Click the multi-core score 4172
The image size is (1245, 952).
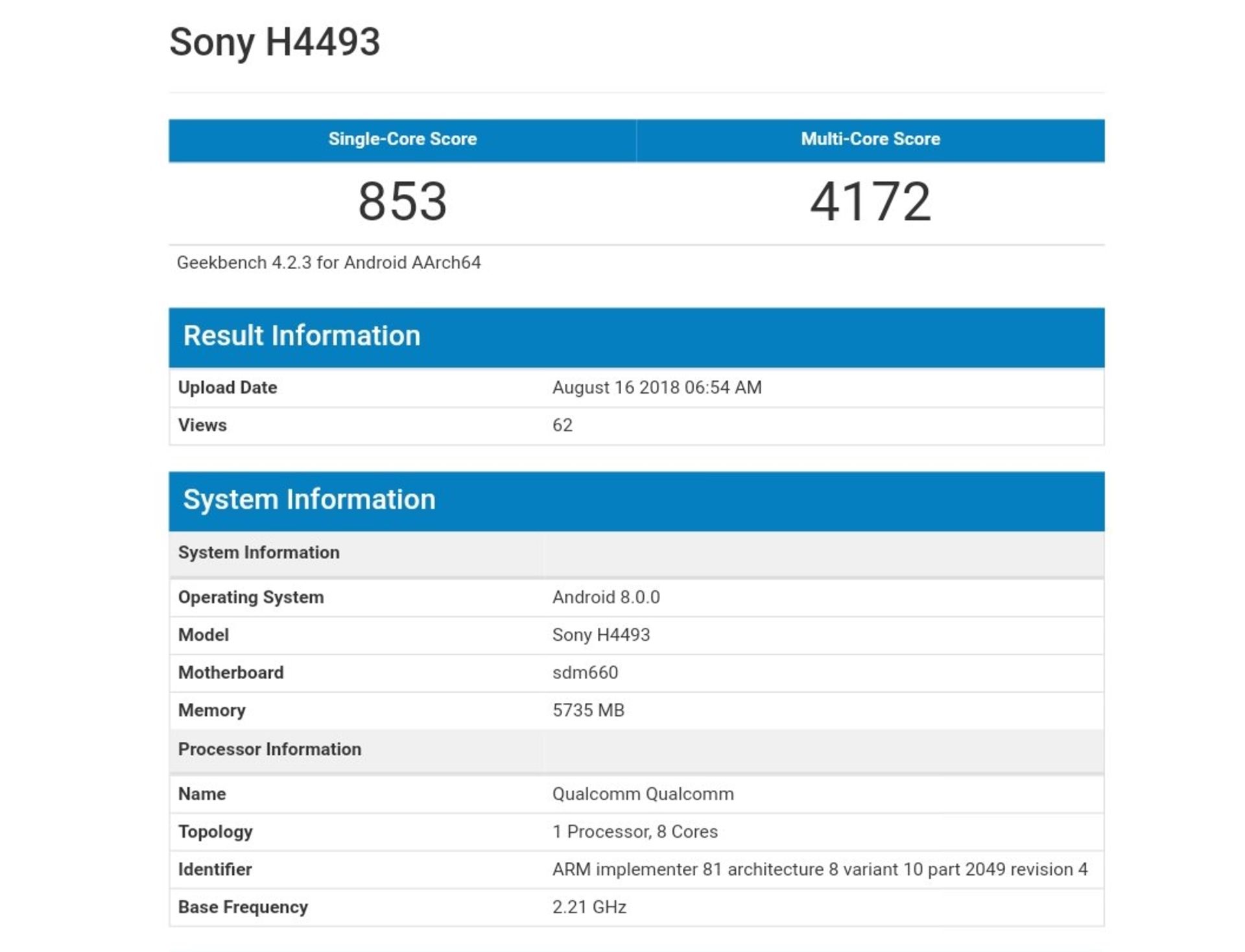[870, 202]
